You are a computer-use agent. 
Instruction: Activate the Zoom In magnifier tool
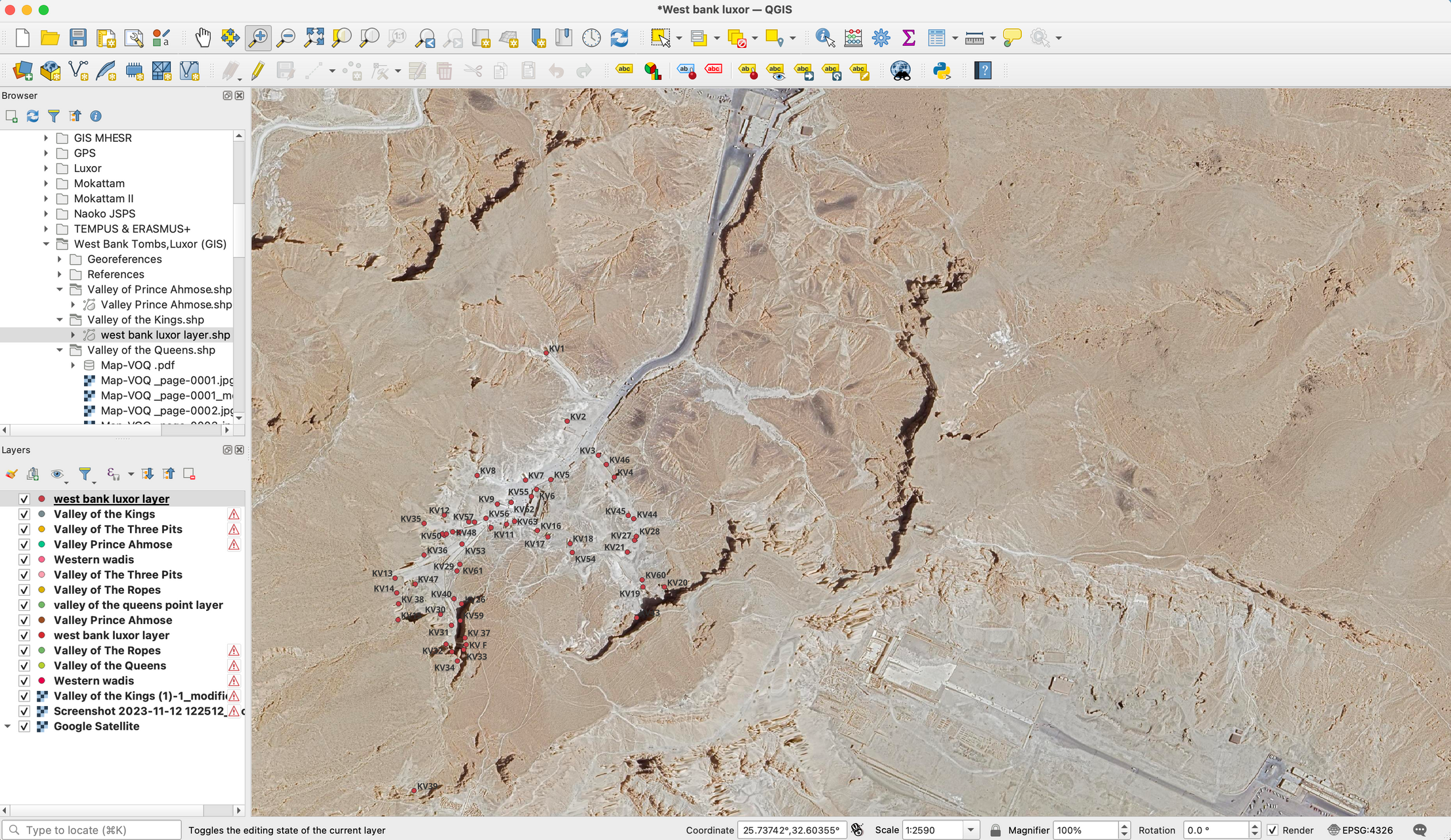pyautogui.click(x=259, y=38)
